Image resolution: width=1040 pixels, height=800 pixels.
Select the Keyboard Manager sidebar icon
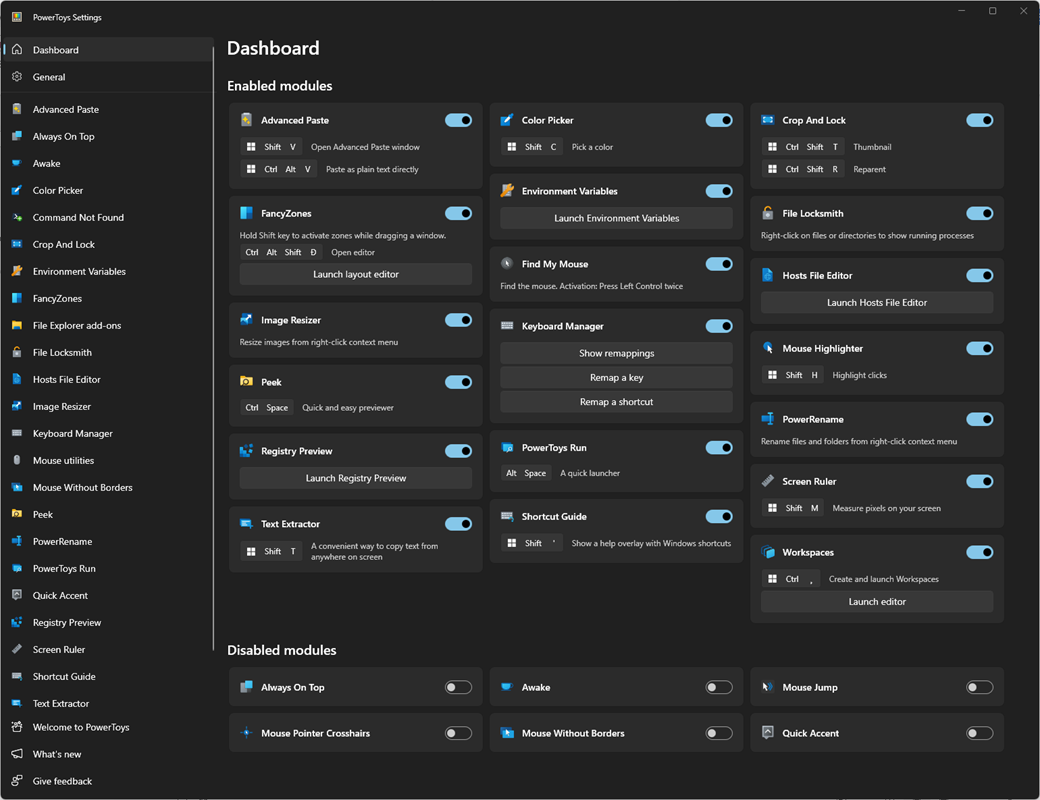tap(17, 433)
